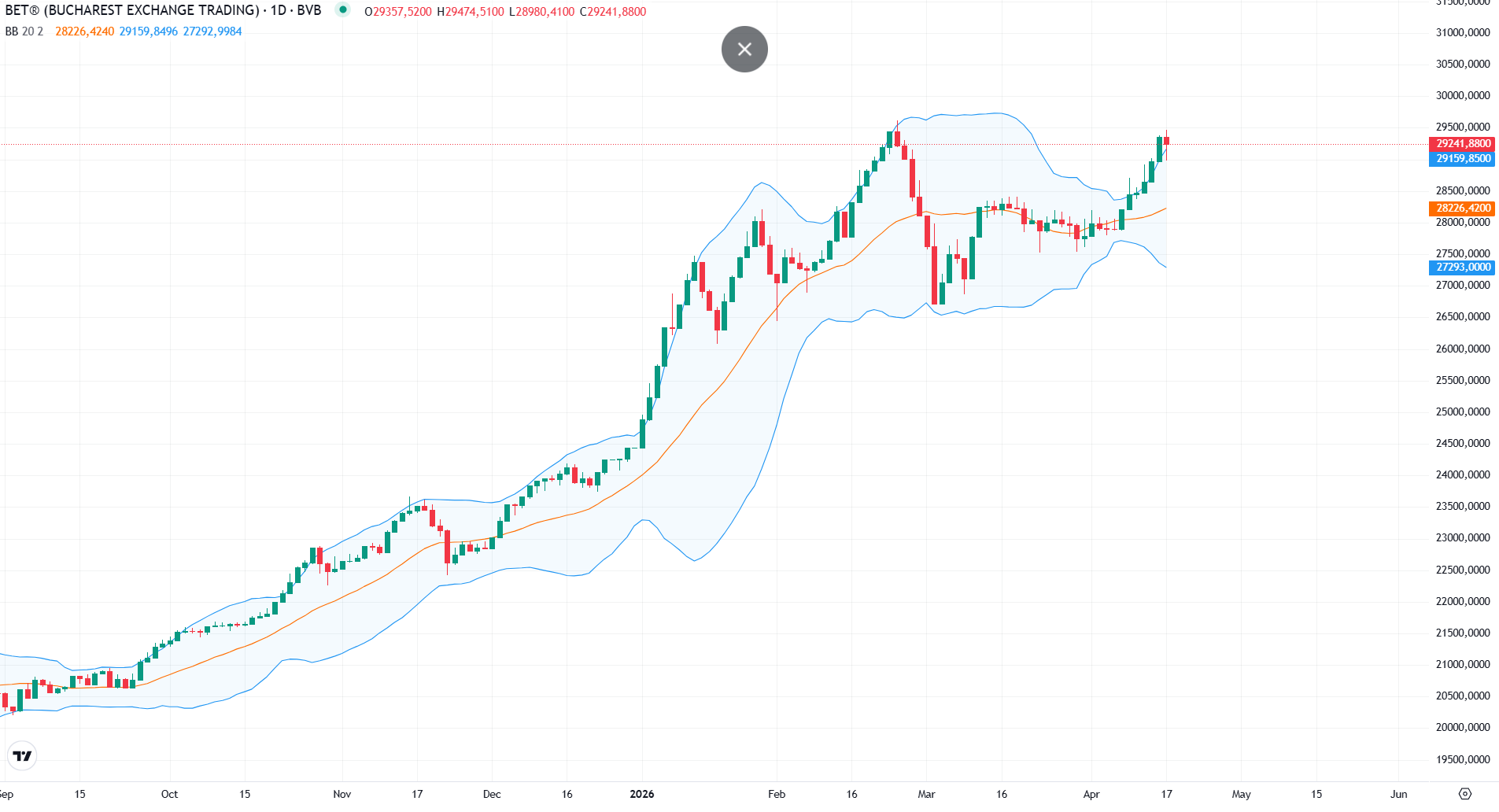Click the open price value O29357,5200

398,12
